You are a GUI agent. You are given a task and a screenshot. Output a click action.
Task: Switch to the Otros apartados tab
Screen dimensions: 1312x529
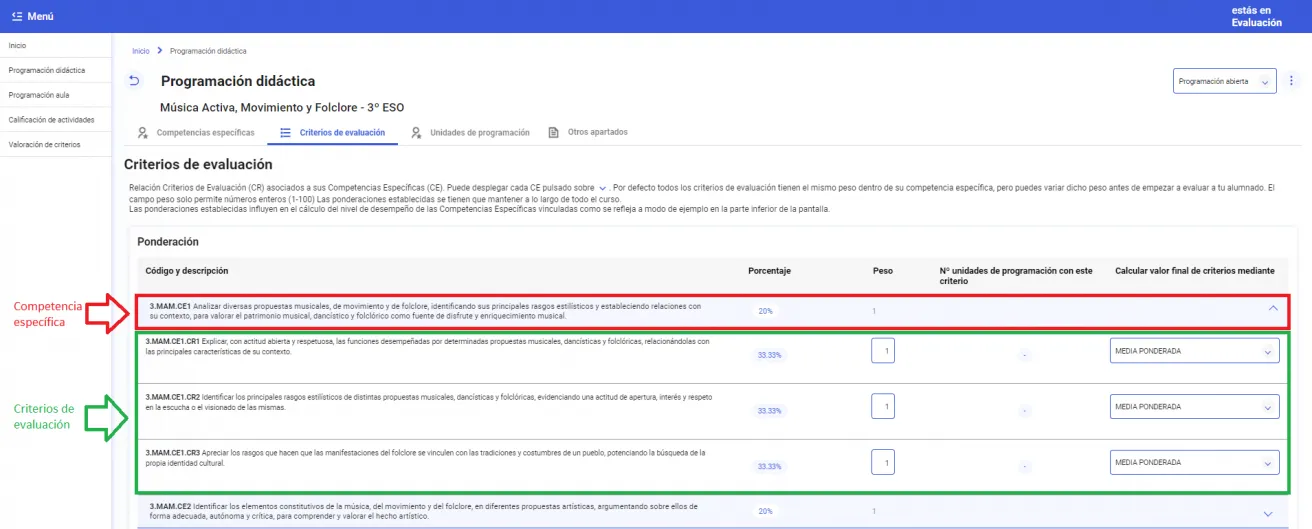pyautogui.click(x=597, y=132)
